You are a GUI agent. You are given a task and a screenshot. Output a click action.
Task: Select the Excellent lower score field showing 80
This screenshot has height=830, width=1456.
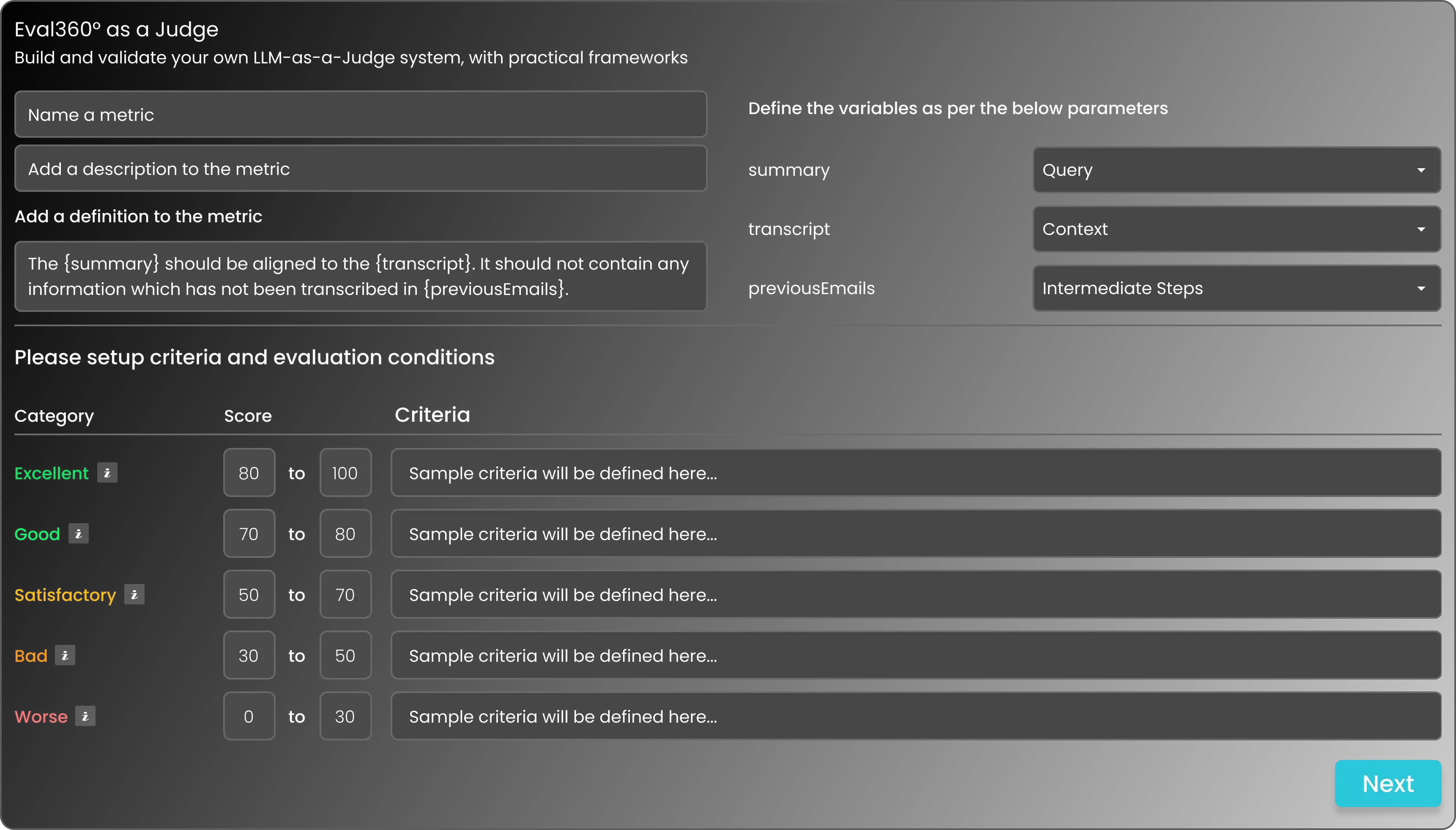(249, 472)
